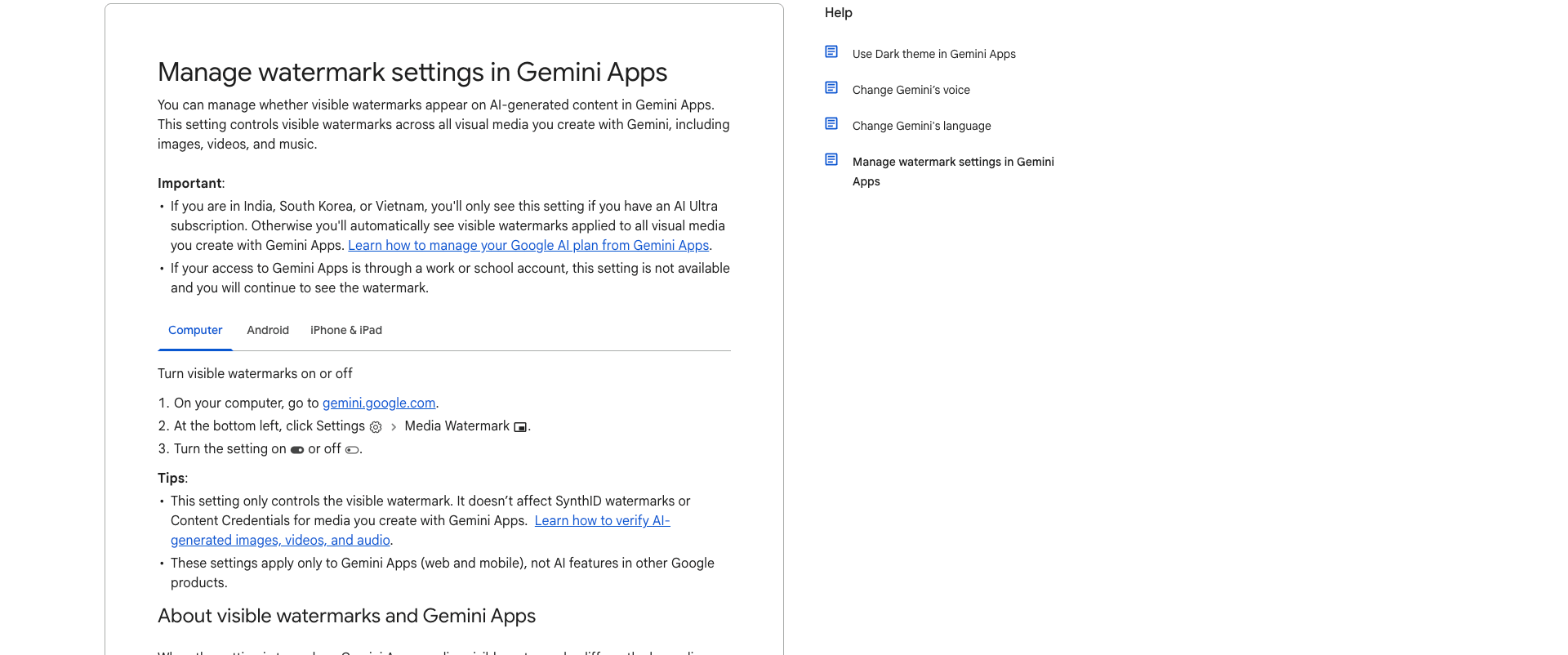Screen dimensions: 1568x655
Task: Click the article icon beside Change Gemini's language
Action: tap(831, 124)
